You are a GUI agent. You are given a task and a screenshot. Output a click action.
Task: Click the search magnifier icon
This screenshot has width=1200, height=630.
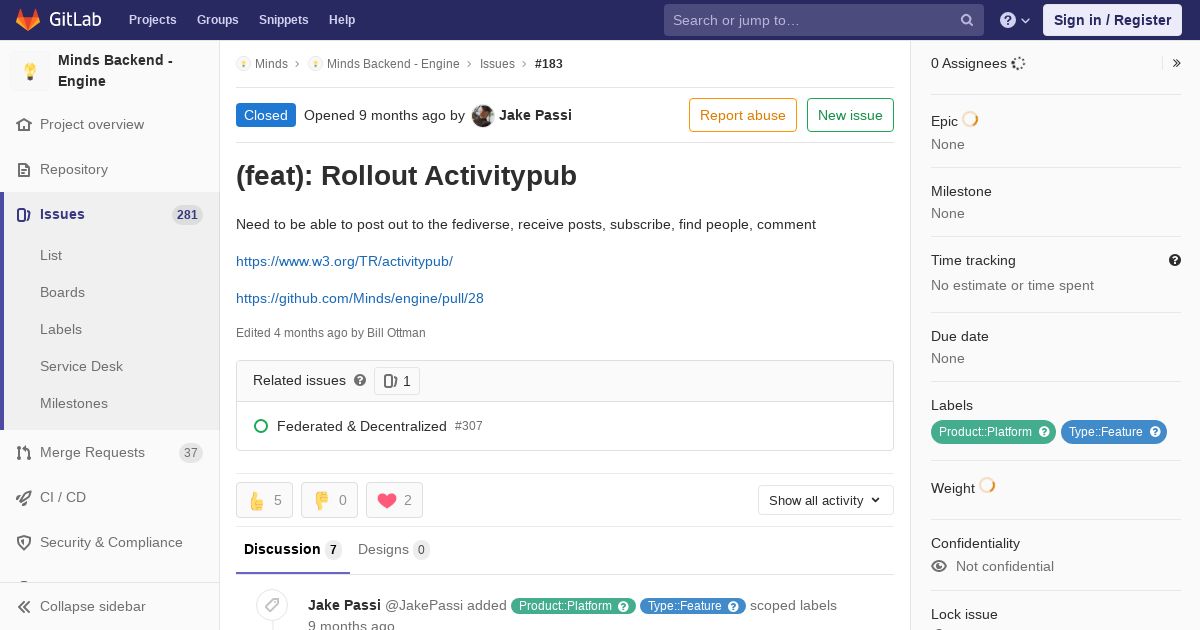[967, 20]
